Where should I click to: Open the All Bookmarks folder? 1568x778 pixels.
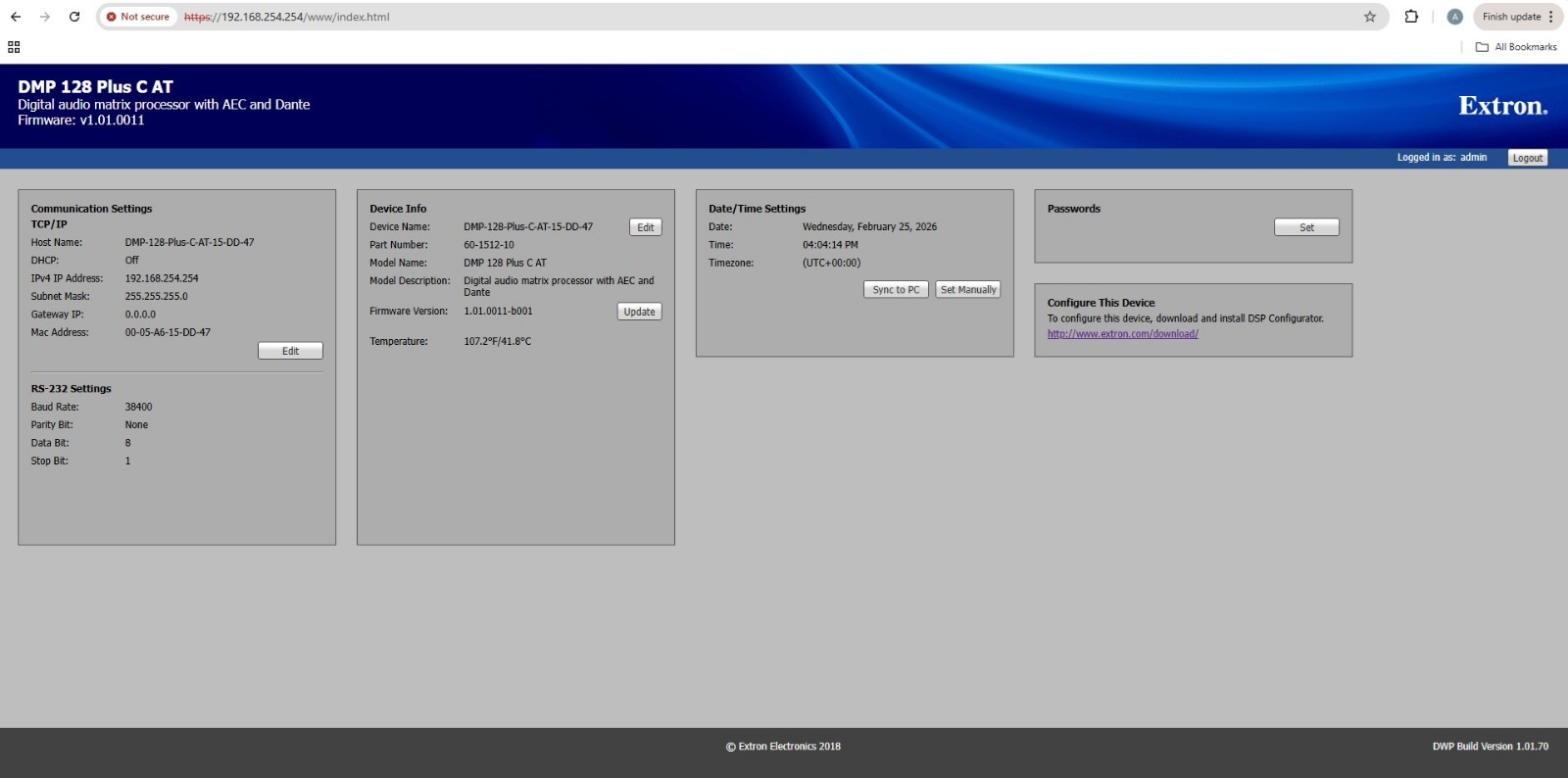[x=1516, y=47]
